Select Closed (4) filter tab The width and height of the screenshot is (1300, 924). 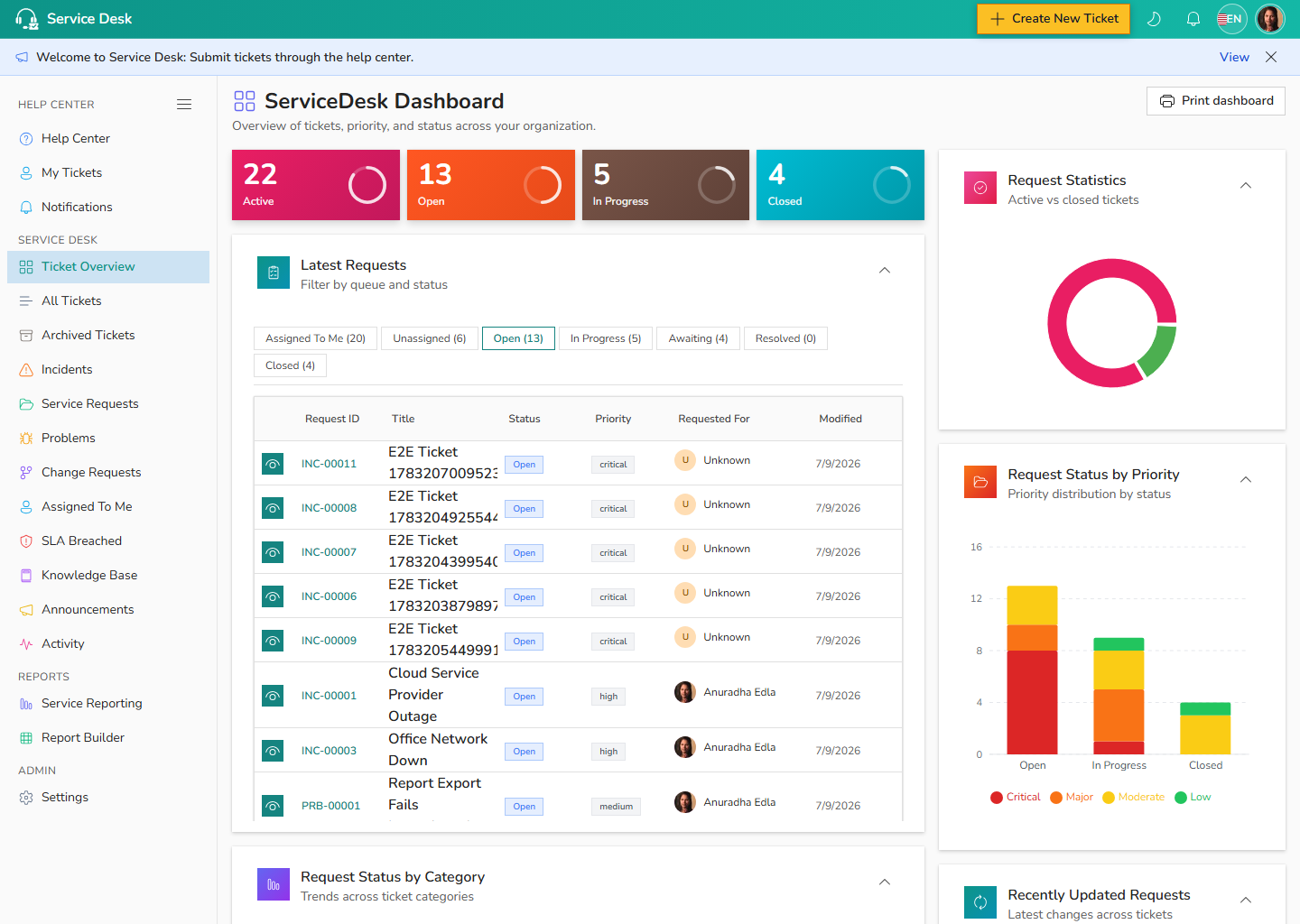(x=290, y=365)
